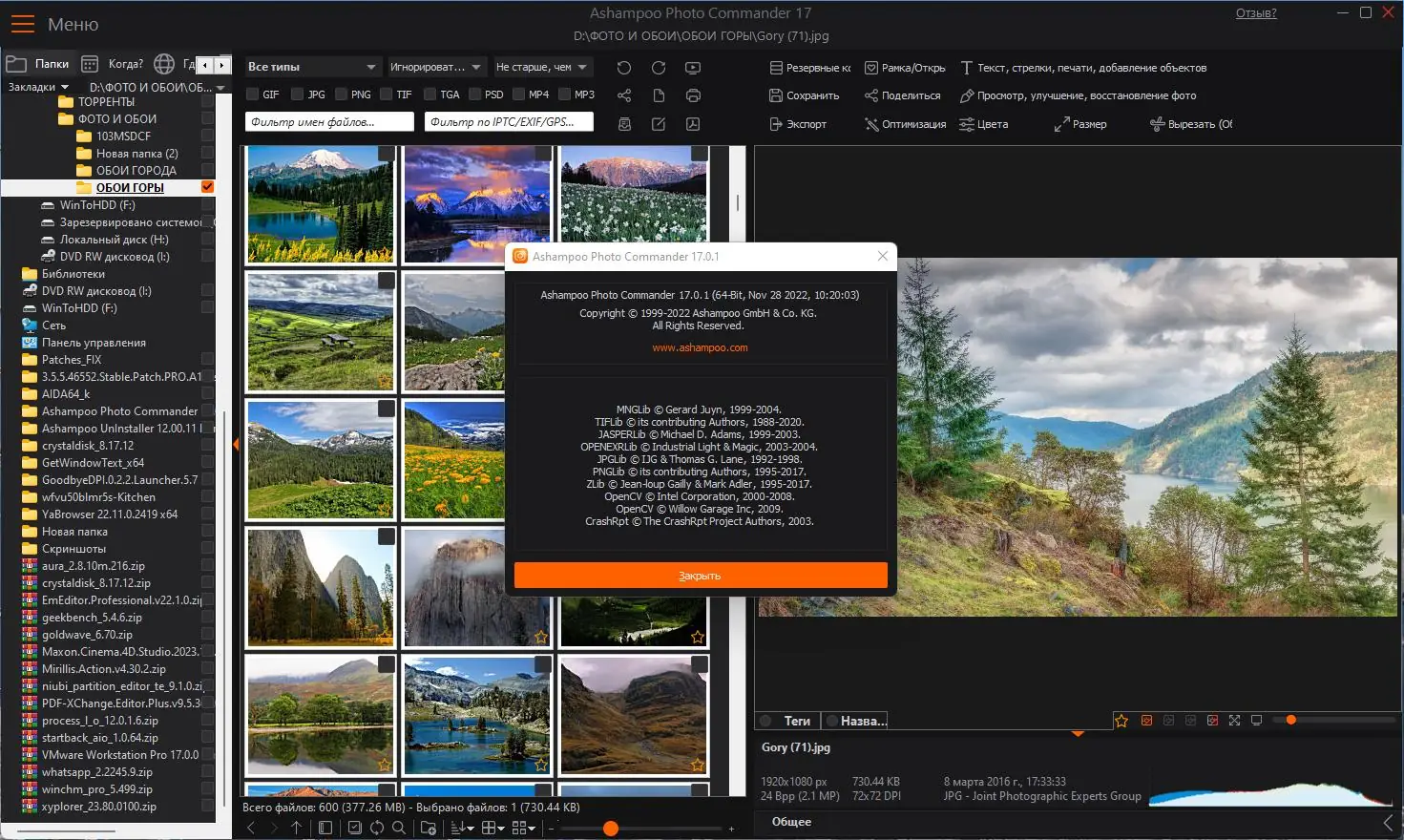Viewport: 1404px width, 840px height.
Task: Click the Поделиться button
Action: tap(903, 95)
